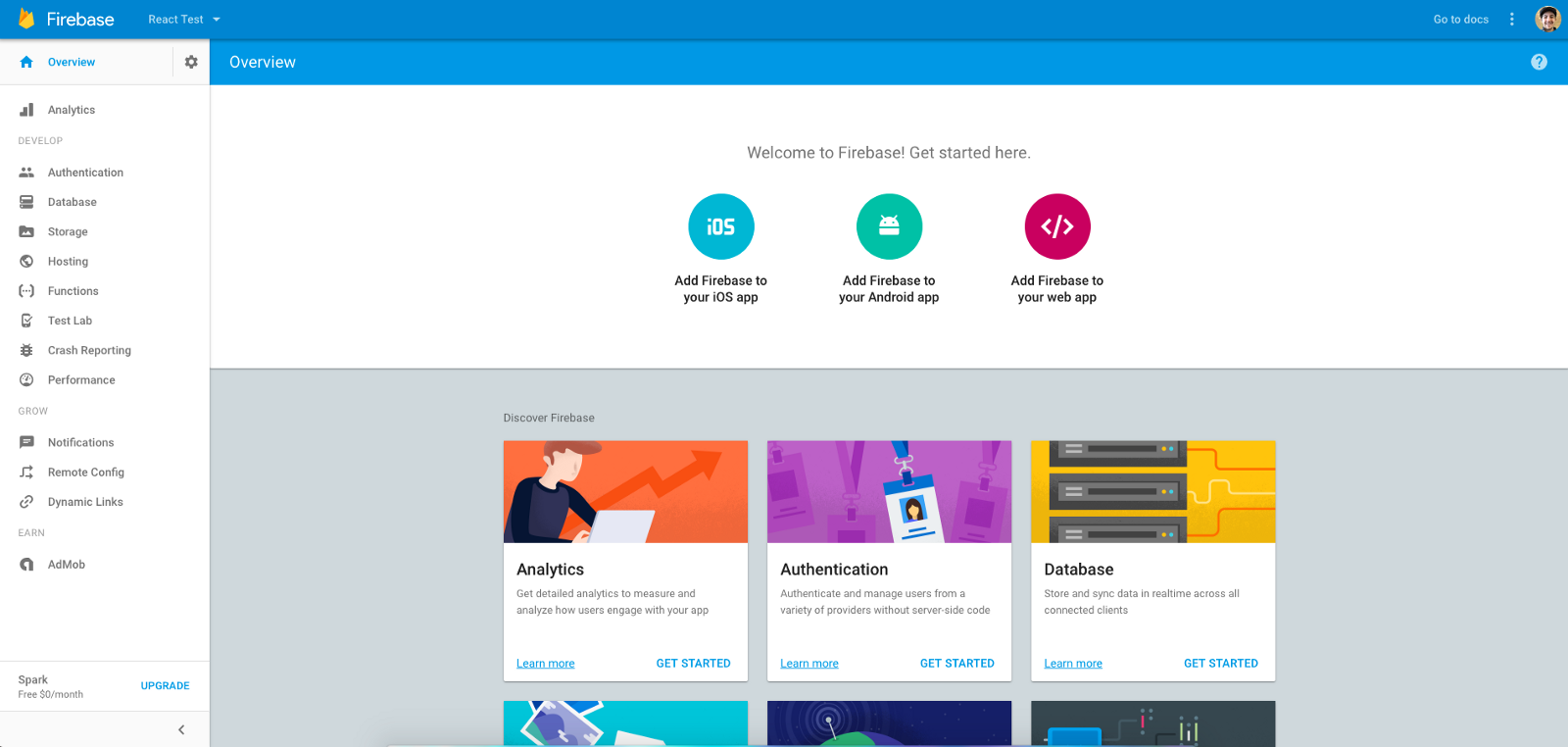Select Crash Reporting in the sidebar
This screenshot has width=1568, height=747.
[x=89, y=350]
